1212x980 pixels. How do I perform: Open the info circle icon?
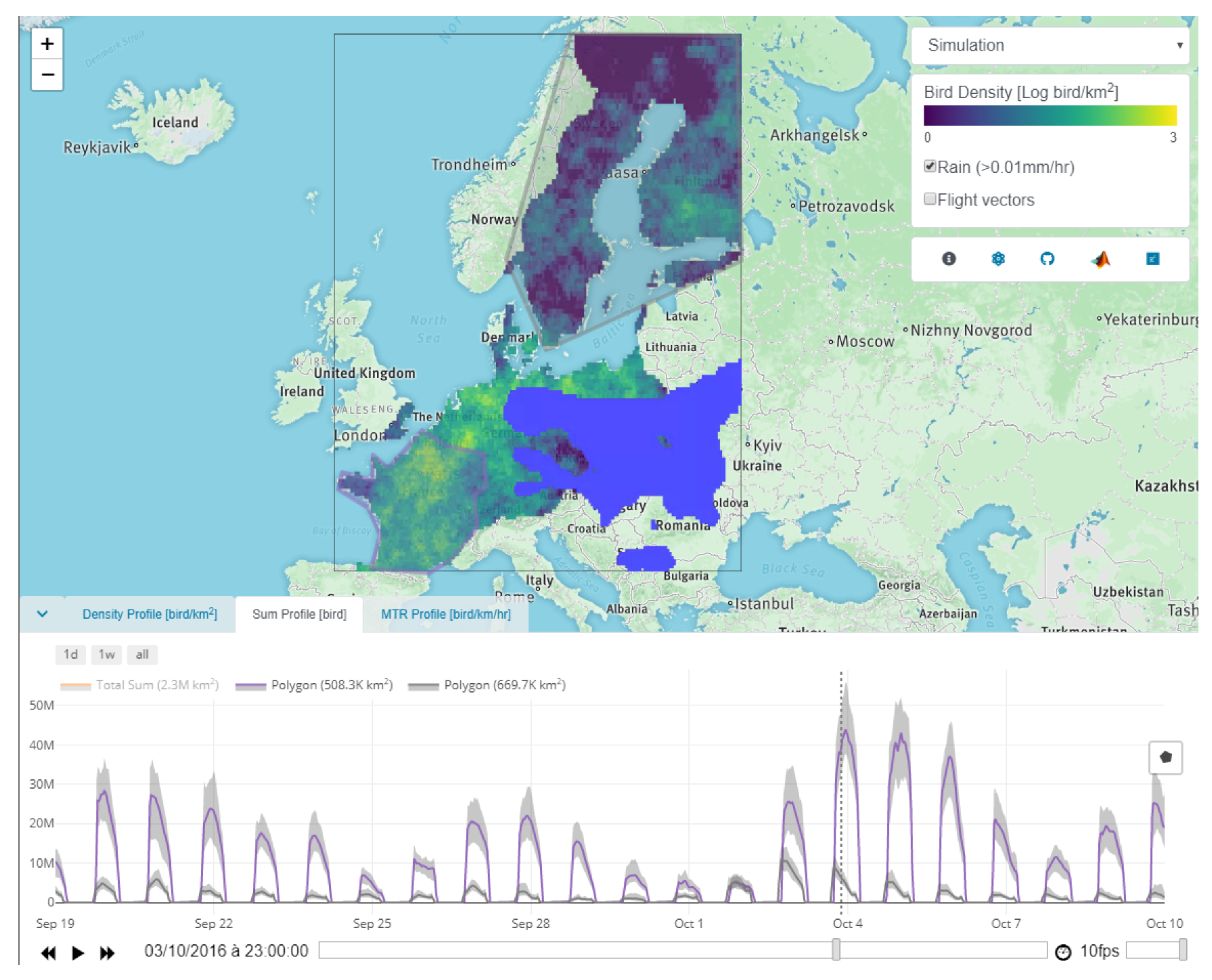tap(949, 259)
